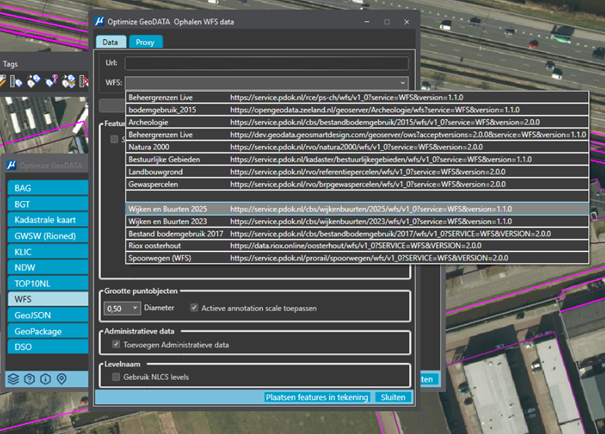Enable Gebruik NLCS levels checkbox

(116, 377)
